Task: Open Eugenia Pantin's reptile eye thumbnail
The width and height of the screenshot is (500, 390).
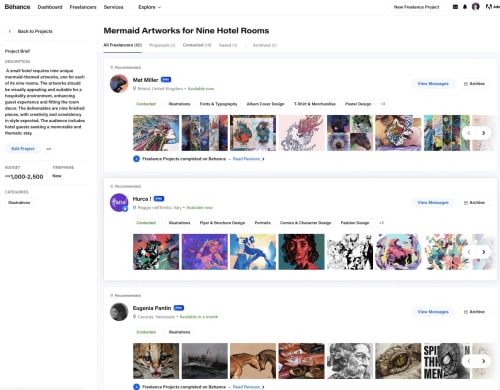Action: [398, 361]
